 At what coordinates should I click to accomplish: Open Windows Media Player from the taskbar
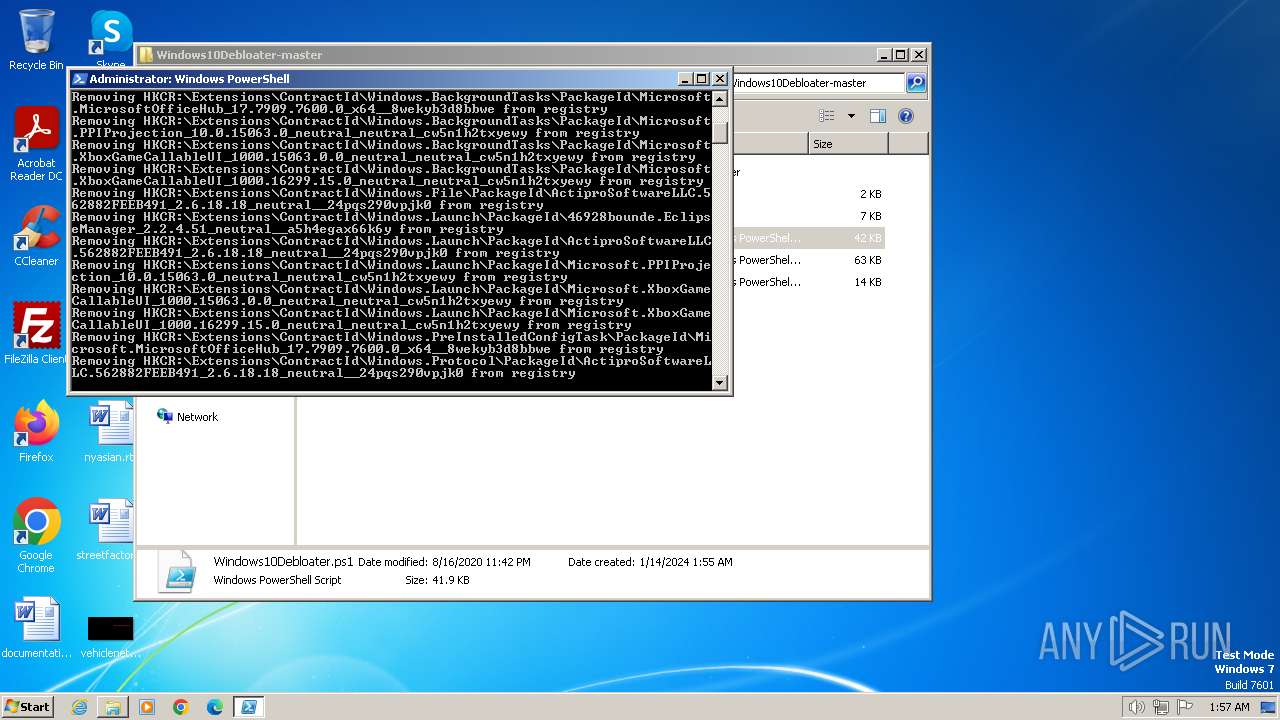click(x=147, y=707)
